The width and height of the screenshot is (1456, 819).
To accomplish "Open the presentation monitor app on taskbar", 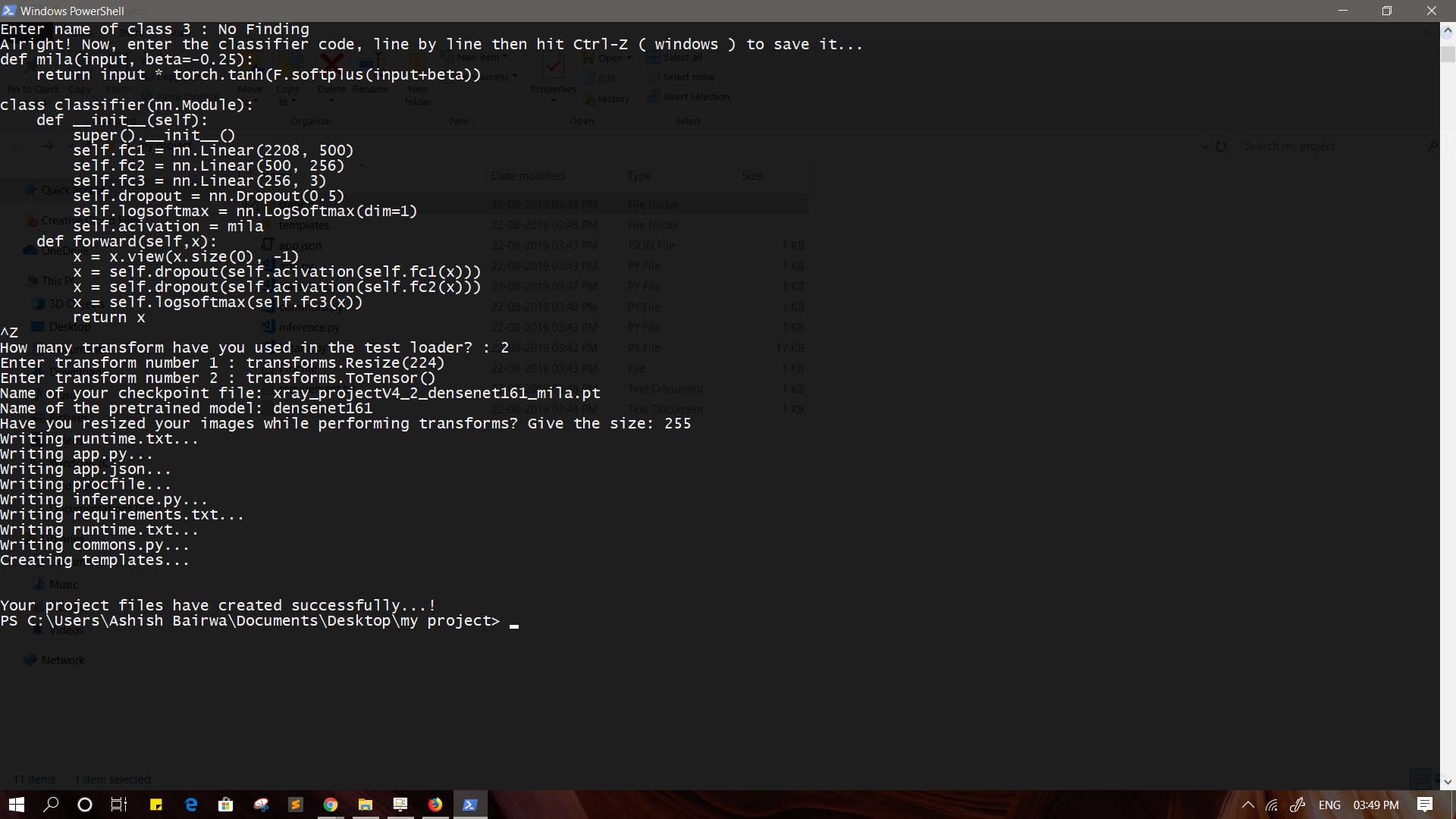I will [x=400, y=805].
